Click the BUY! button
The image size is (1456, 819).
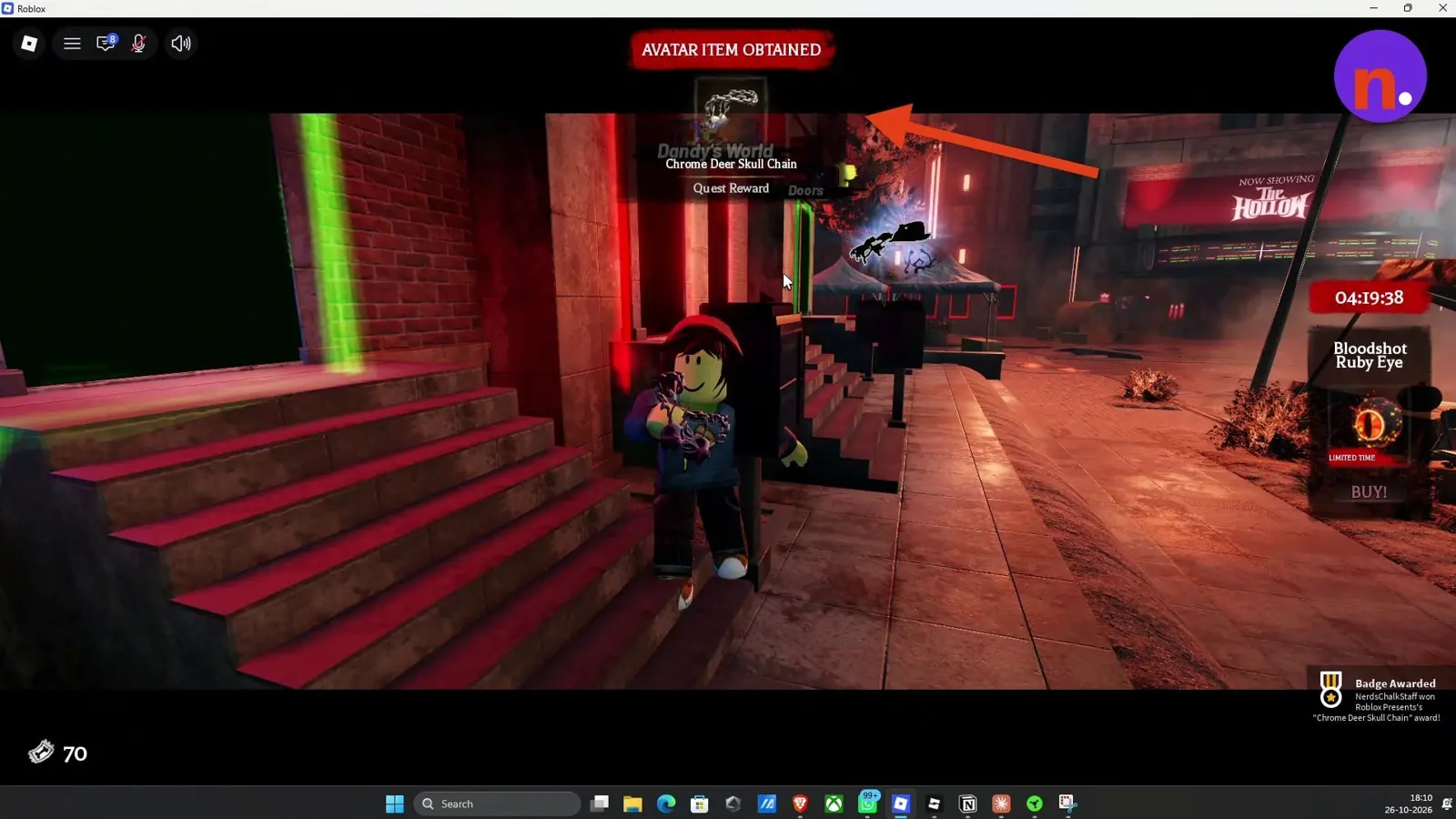(x=1369, y=492)
